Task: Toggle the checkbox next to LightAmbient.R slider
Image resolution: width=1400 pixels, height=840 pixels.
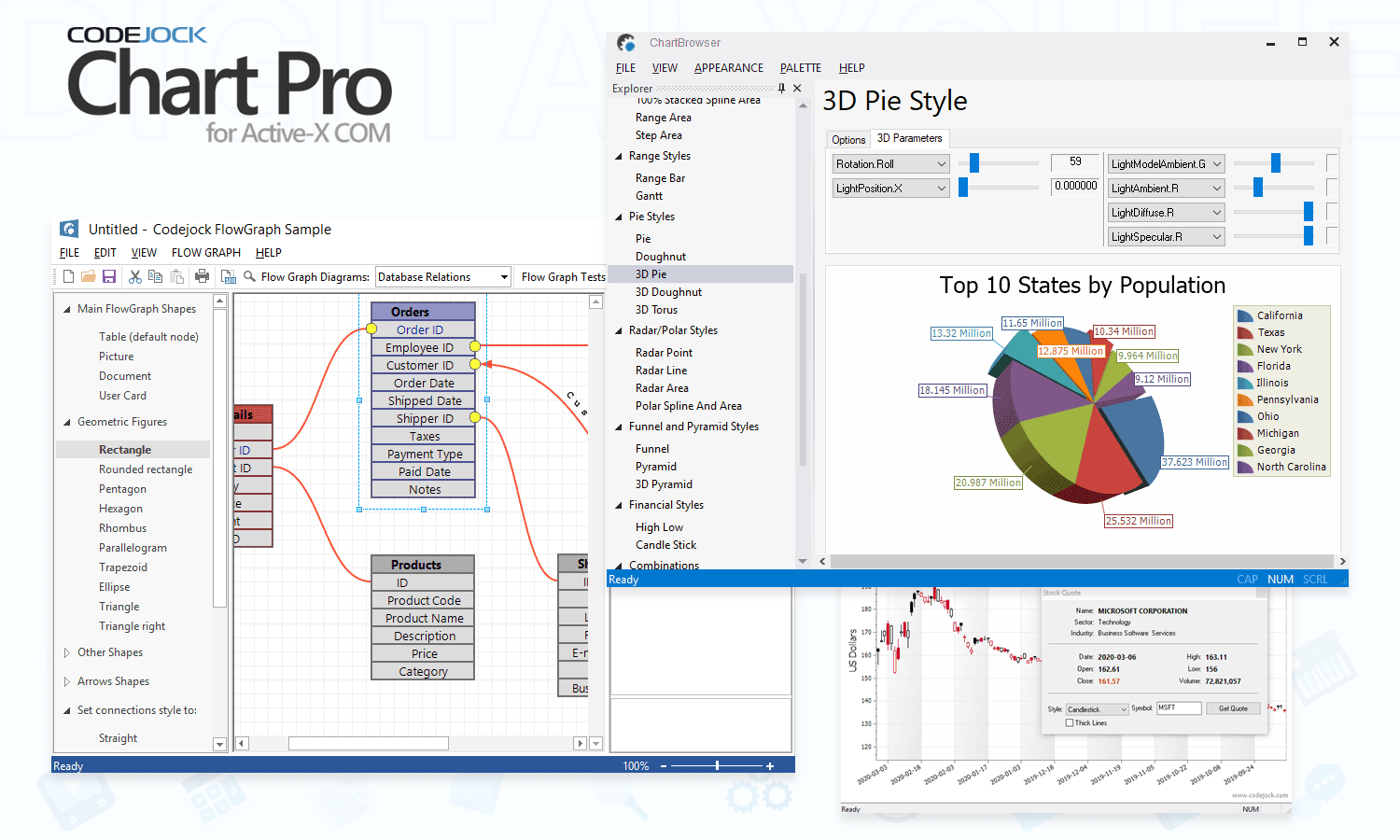Action: (x=1332, y=188)
